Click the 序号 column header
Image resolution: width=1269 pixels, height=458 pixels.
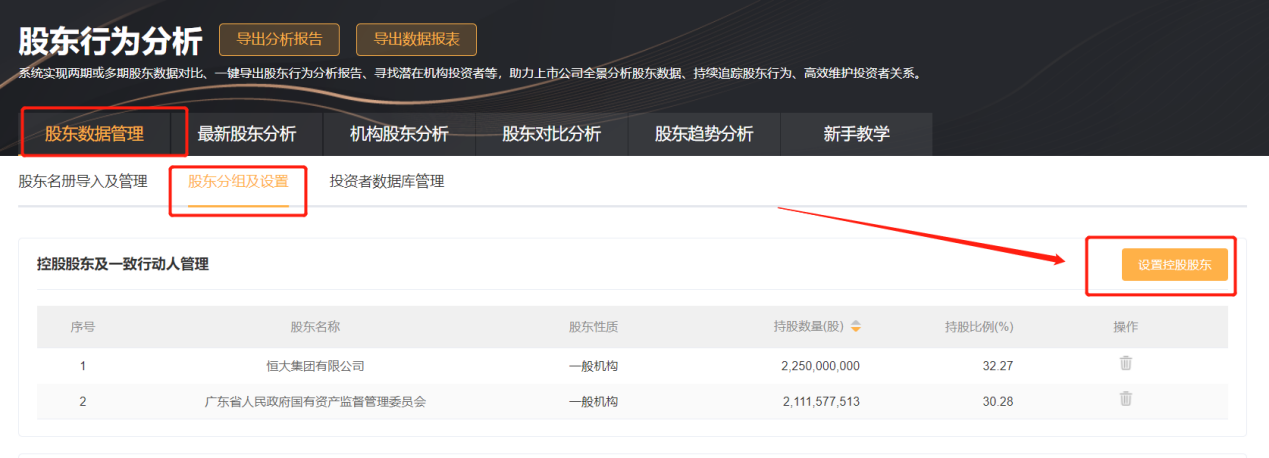click(x=83, y=327)
